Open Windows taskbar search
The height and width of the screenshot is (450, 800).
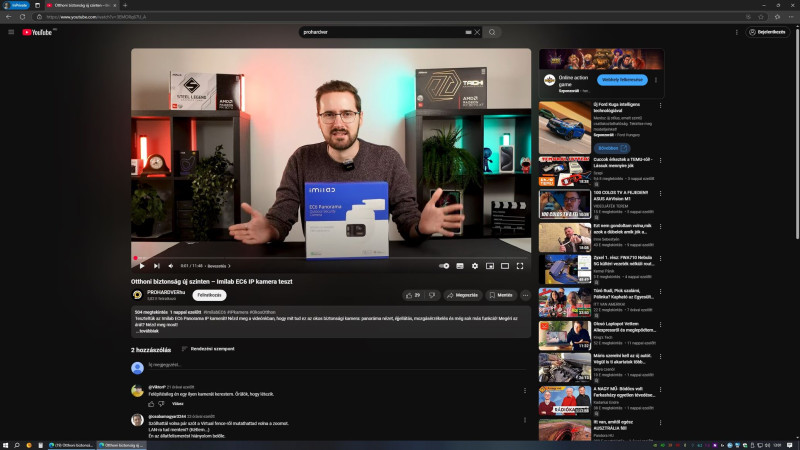(x=17, y=445)
